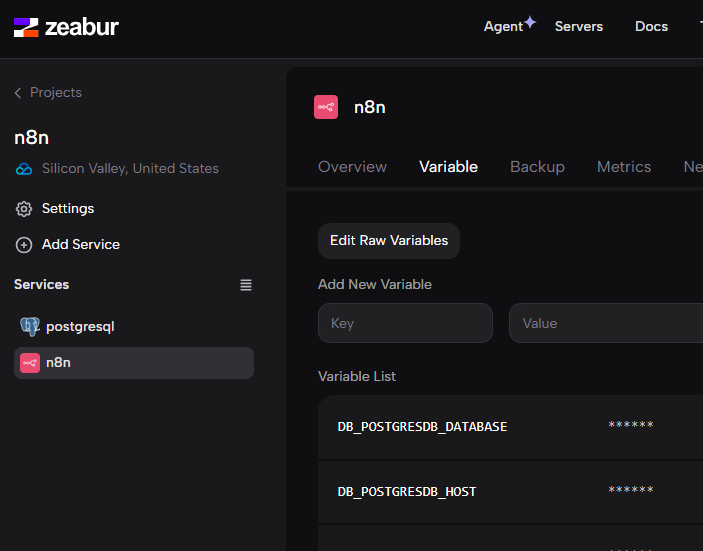
Task: Click the n8n icon in sidebar
Action: coord(30,363)
